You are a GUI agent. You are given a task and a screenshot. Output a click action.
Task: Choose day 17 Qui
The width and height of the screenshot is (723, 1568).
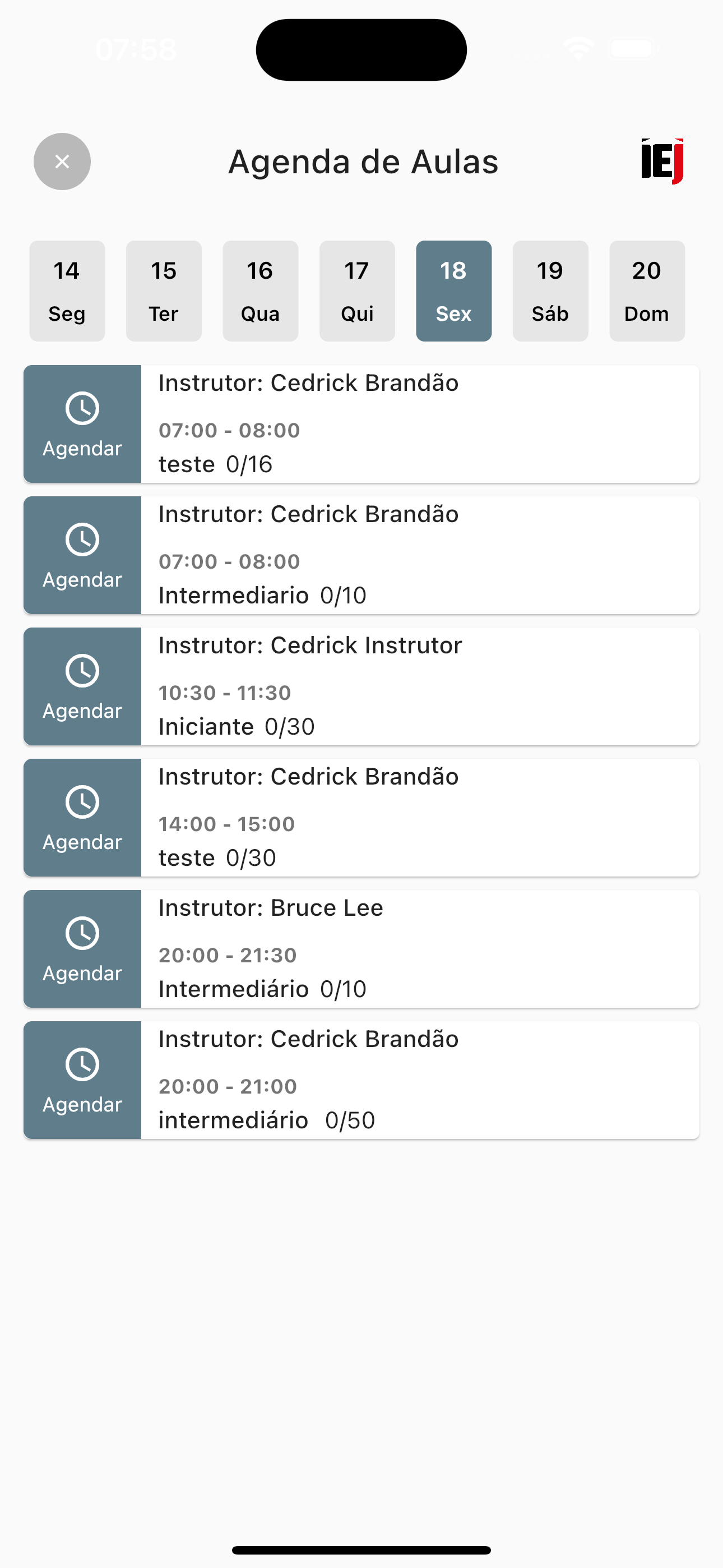(357, 291)
